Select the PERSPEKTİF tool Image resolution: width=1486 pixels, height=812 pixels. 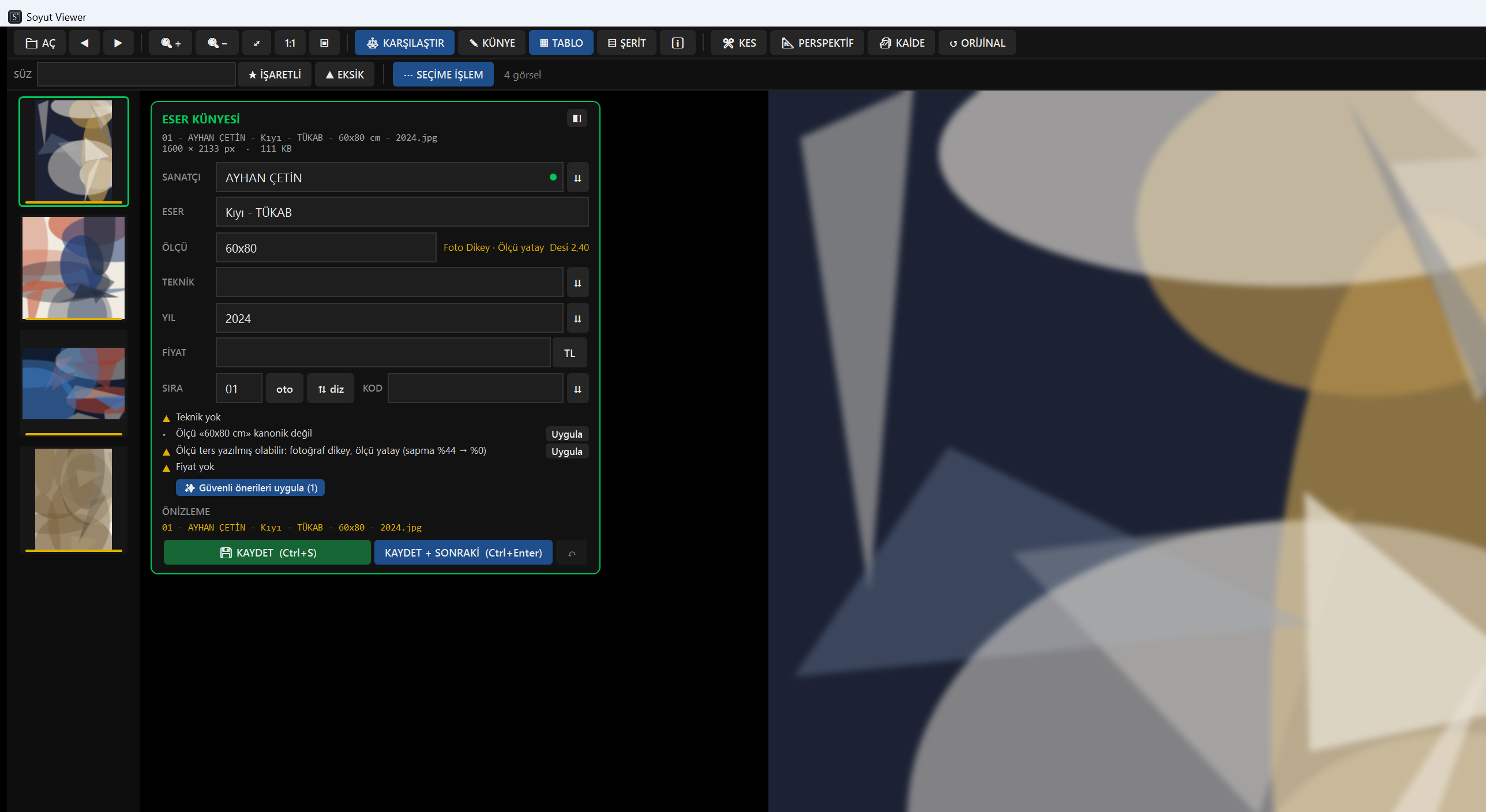[x=817, y=43]
